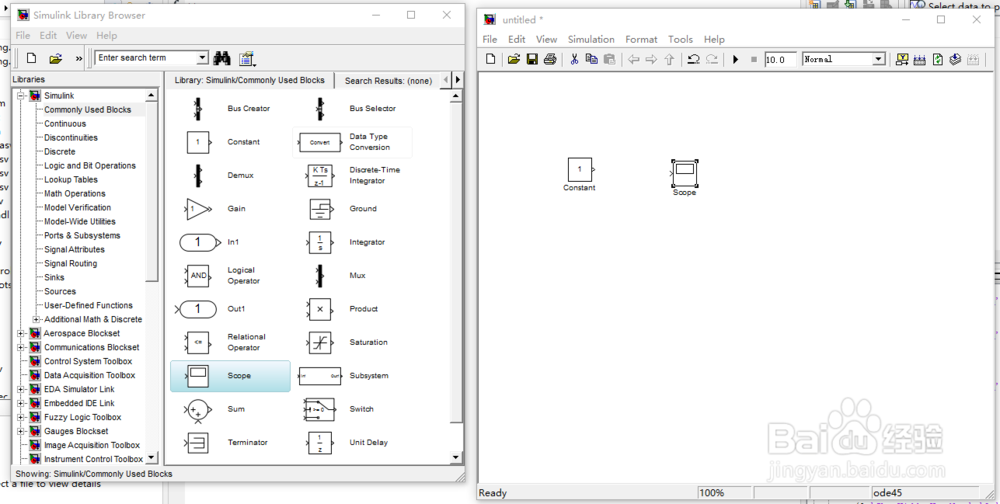The image size is (1000, 504).
Task: Open the Normal simulation mode dropdown
Action: tap(879, 59)
